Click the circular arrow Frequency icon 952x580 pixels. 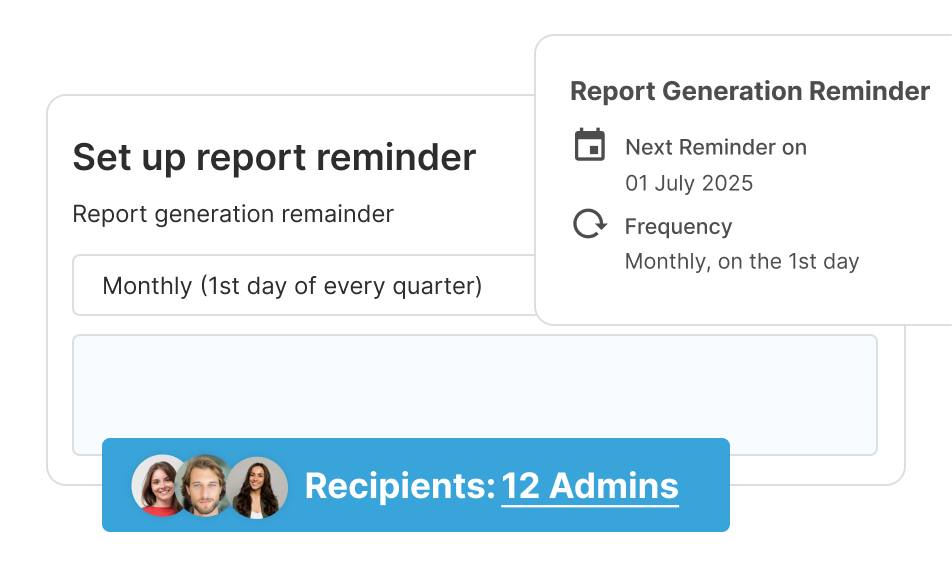pyautogui.click(x=590, y=224)
